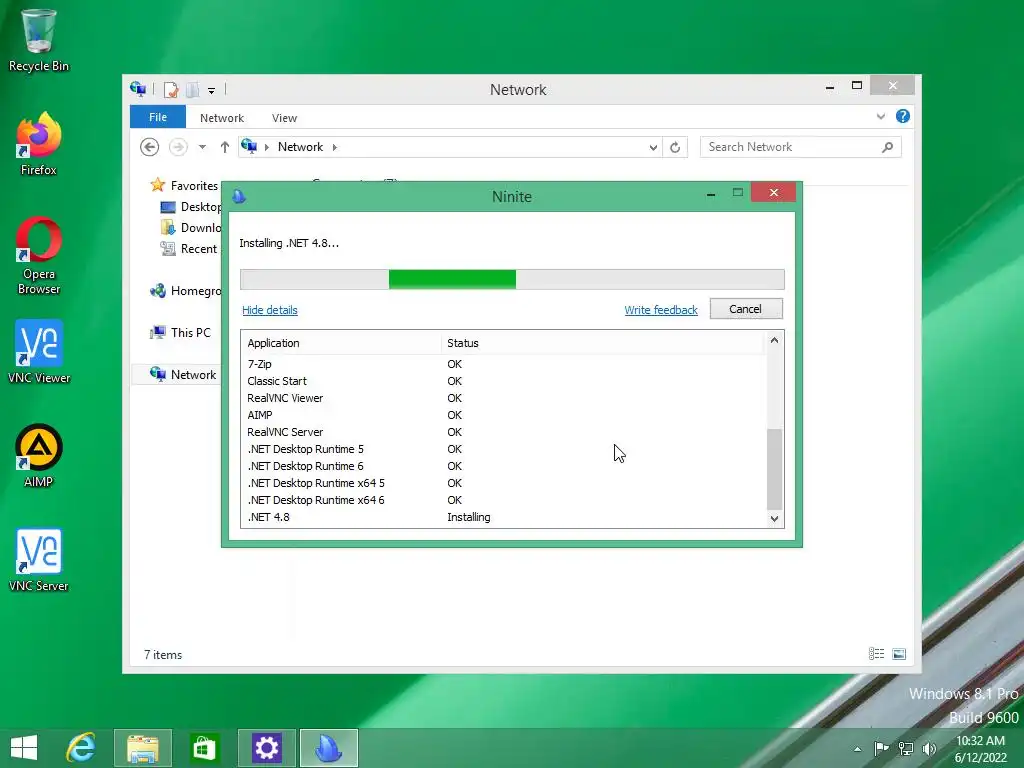Click the Application column header
The height and width of the screenshot is (768, 1024).
[341, 343]
